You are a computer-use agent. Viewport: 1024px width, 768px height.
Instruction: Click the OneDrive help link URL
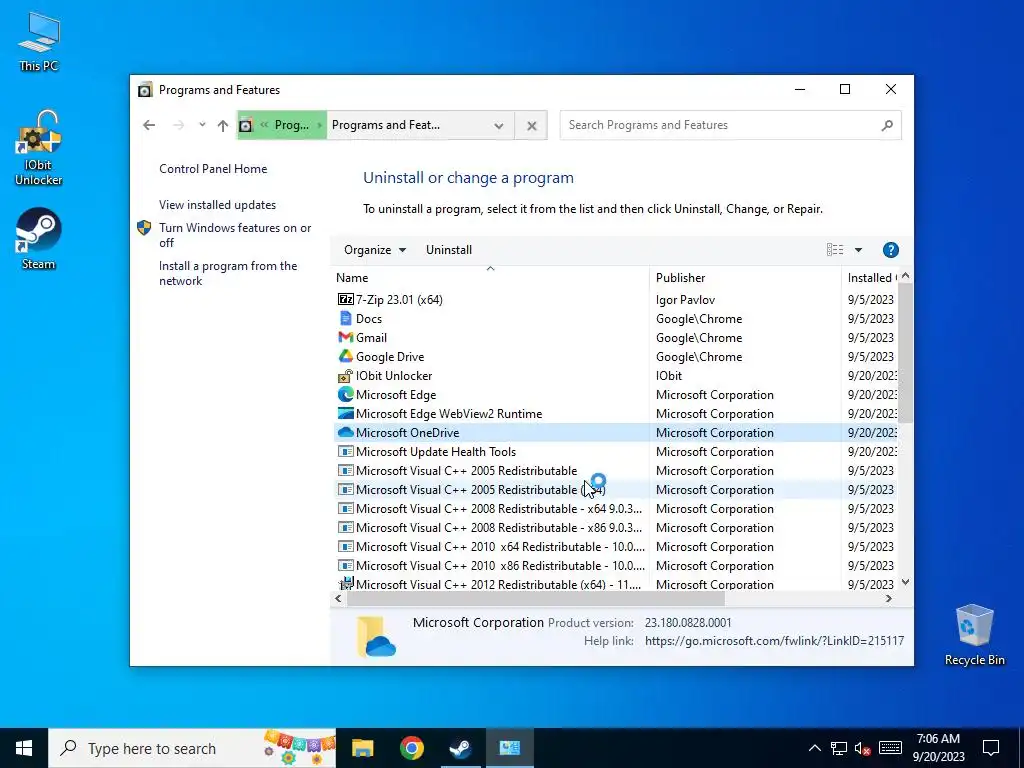(x=775, y=641)
